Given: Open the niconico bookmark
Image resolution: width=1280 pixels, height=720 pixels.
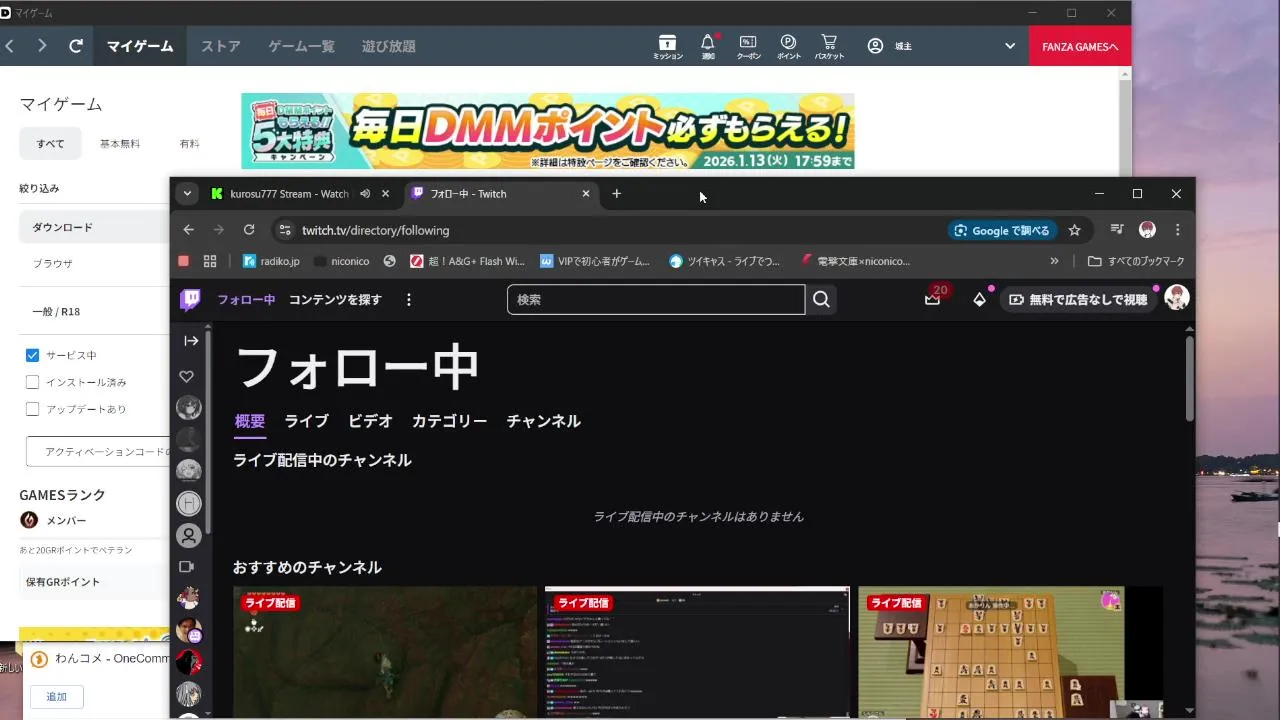Looking at the screenshot, I should point(340,261).
